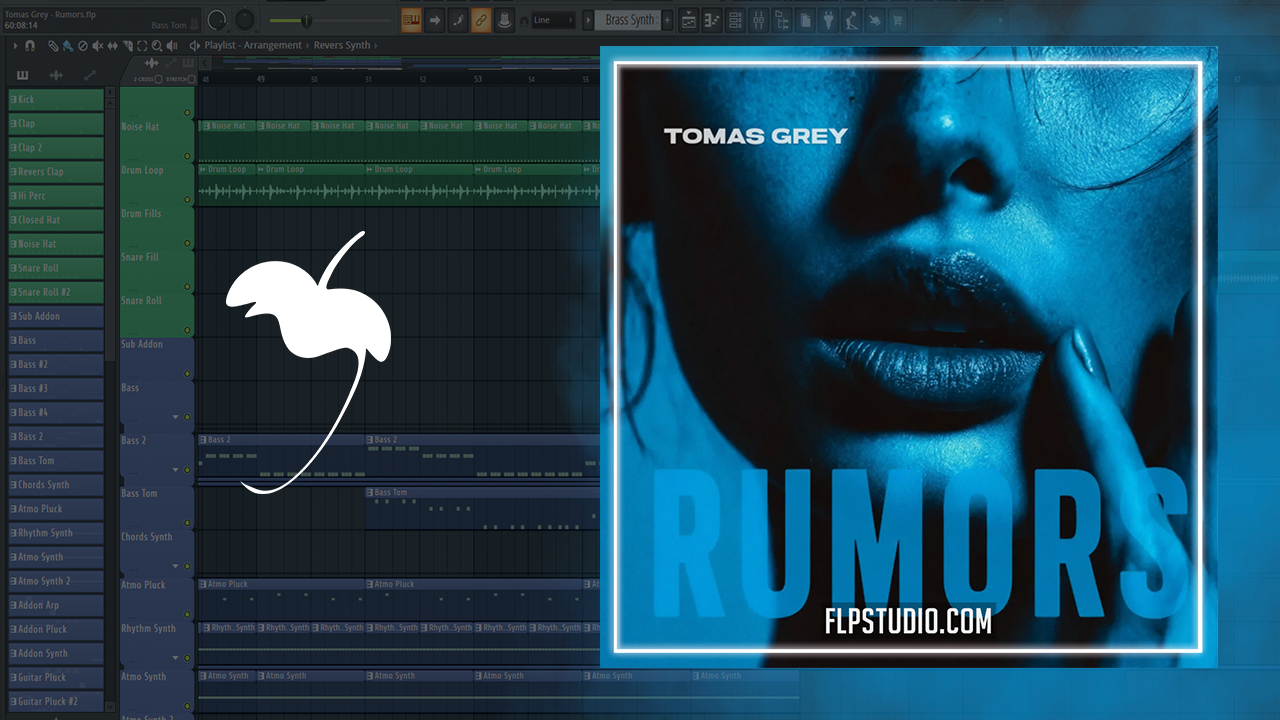This screenshot has height=720, width=1280.
Task: Open the shopping cart content library icon
Action: tap(896, 20)
